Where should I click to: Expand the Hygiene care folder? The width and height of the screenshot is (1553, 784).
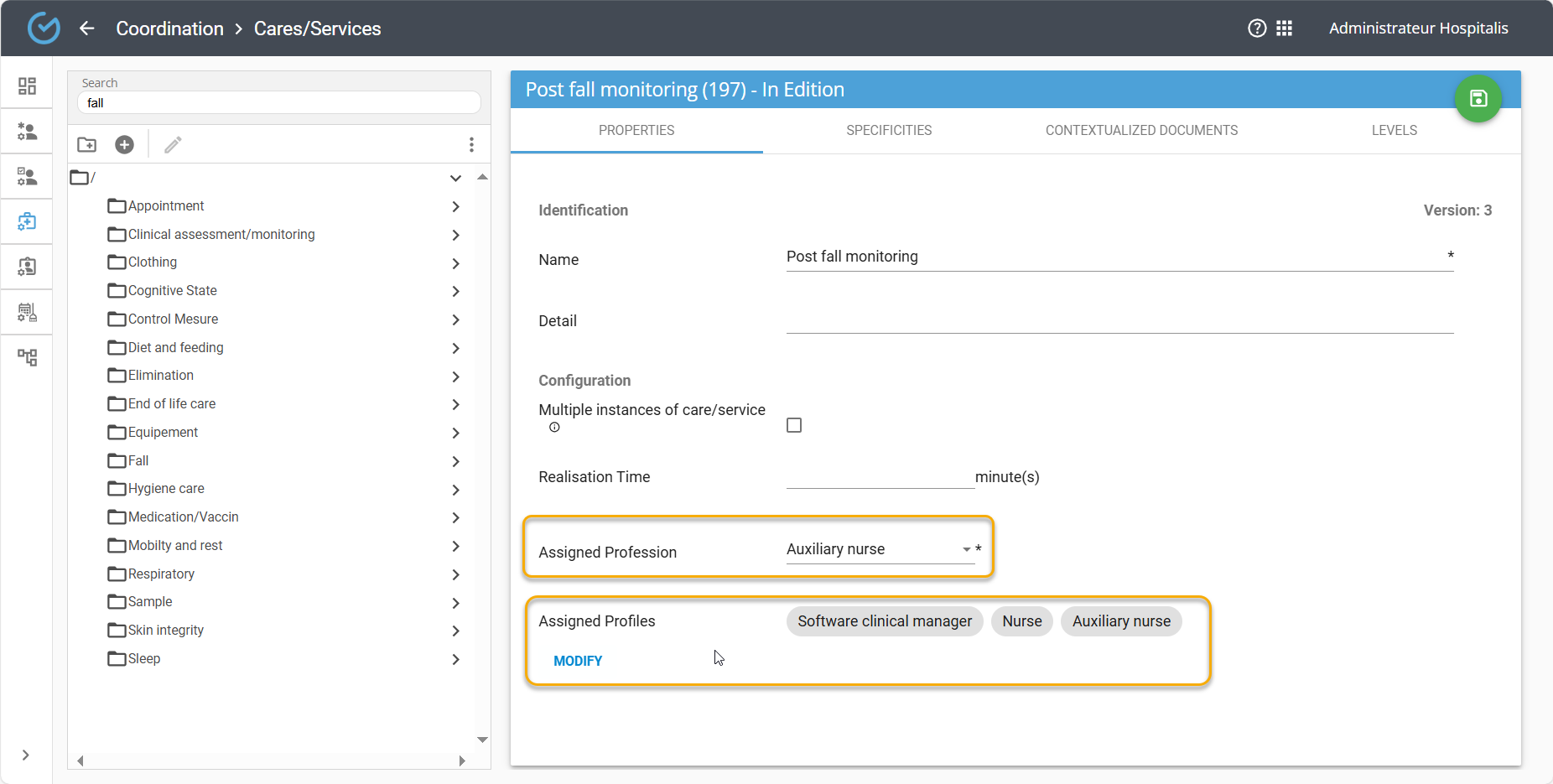pos(455,490)
